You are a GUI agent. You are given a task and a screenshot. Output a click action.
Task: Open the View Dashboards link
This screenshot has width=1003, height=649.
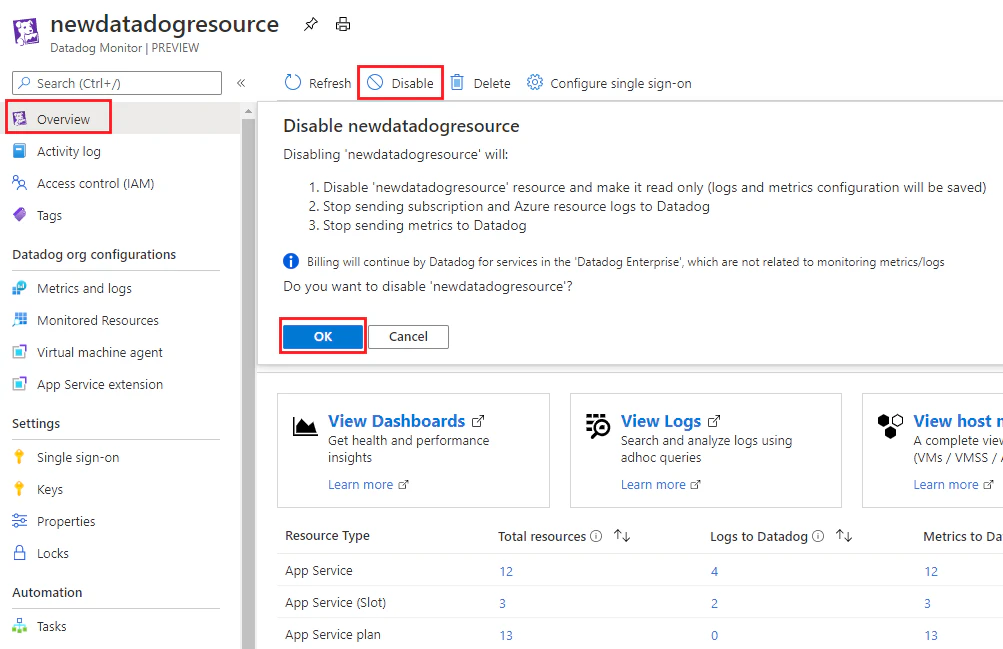397,421
